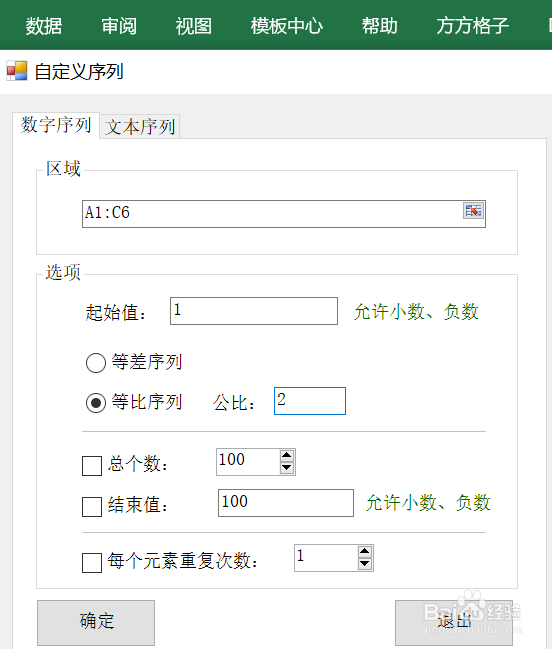Select the 等差序列 radio button
Viewport: 552px width, 649px height.
(96, 363)
